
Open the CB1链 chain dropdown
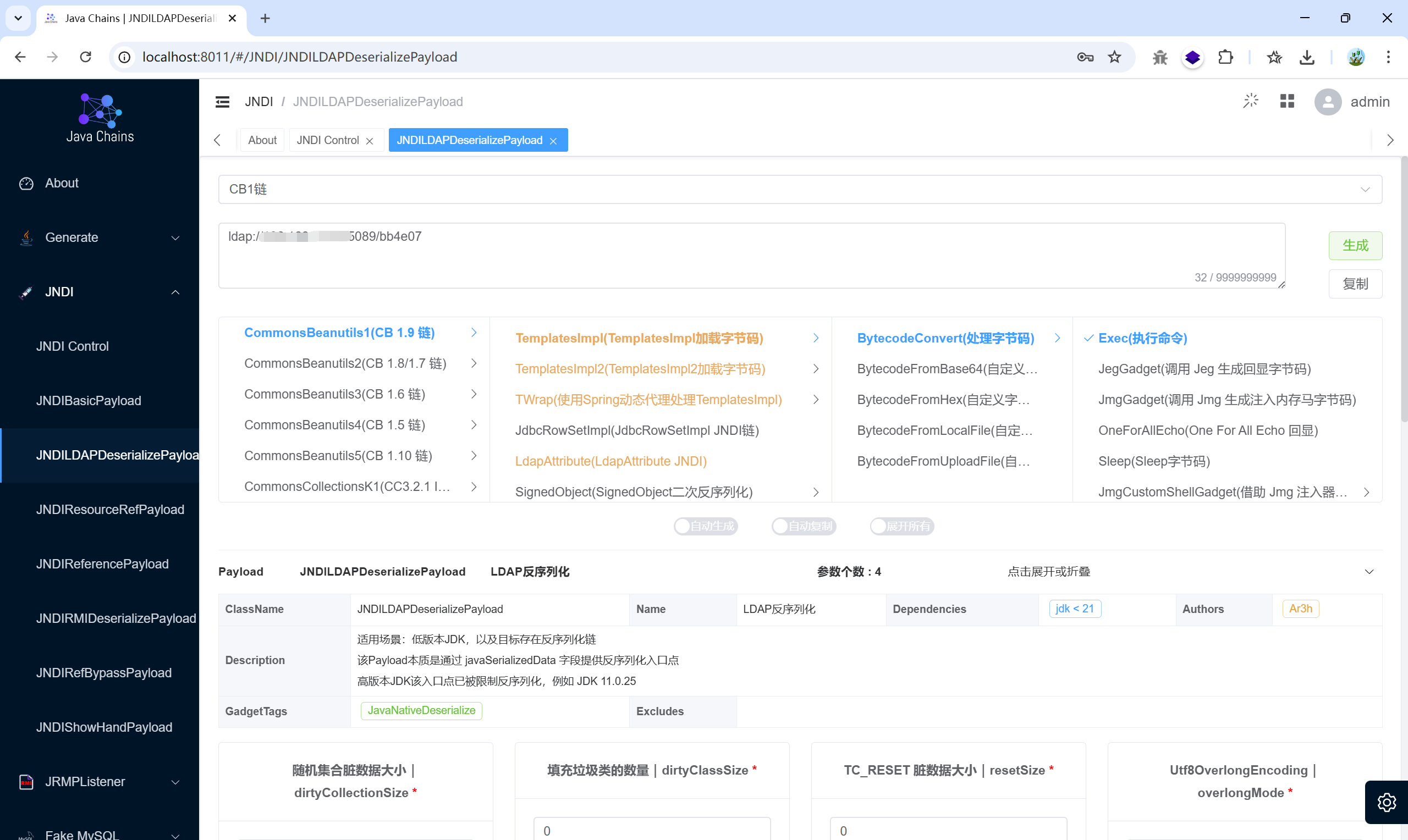[x=799, y=189]
